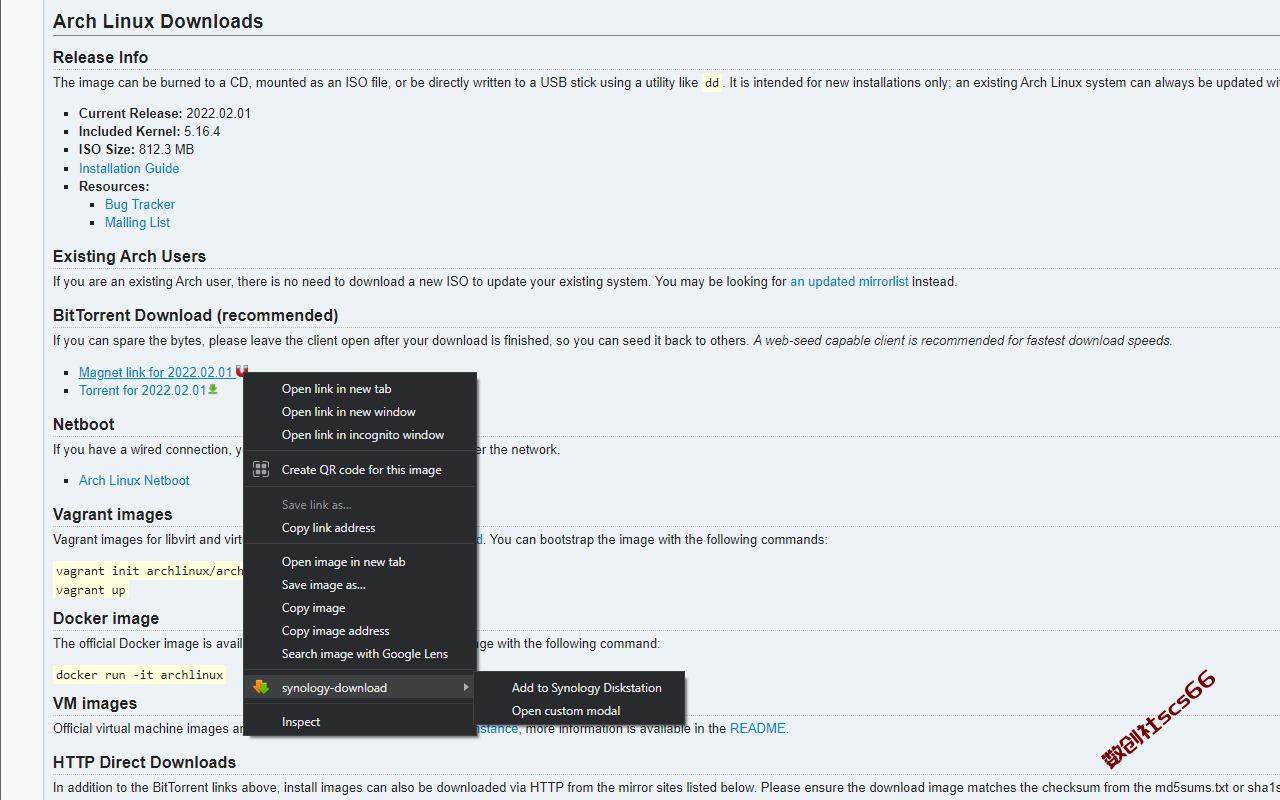Click 'ISO Size: 812.3 MB' text

(x=136, y=149)
